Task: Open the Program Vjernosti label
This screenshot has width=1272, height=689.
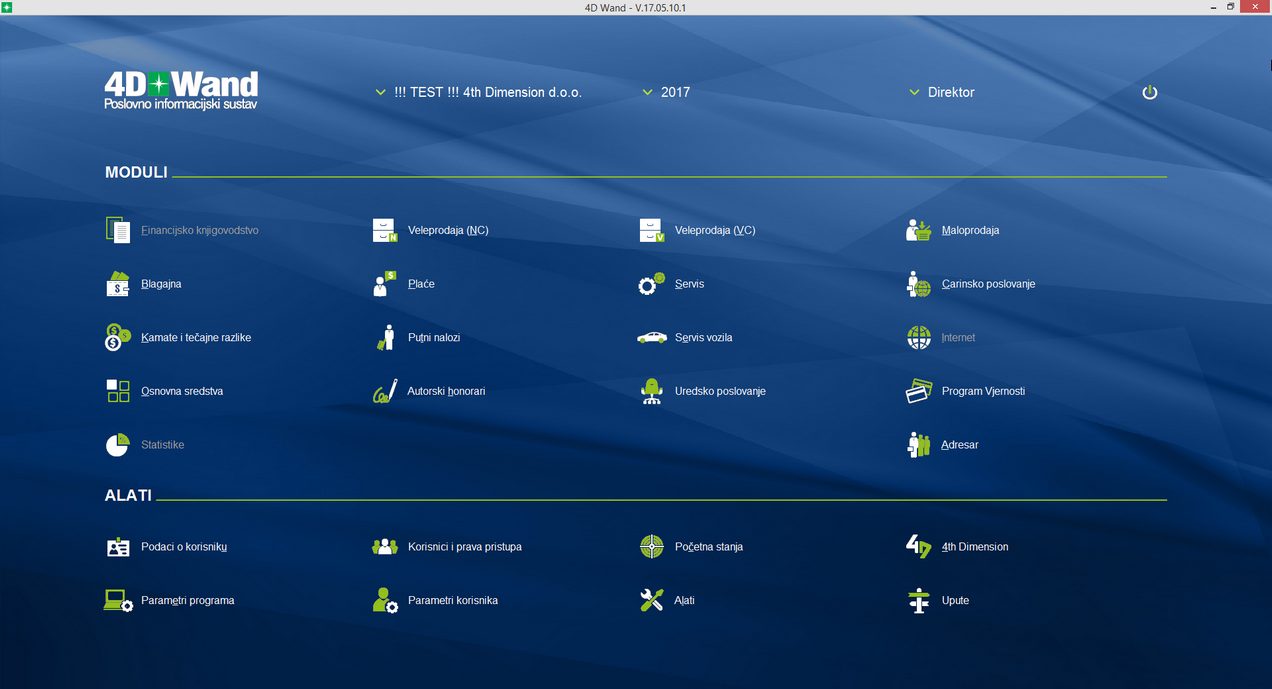Action: (x=983, y=391)
